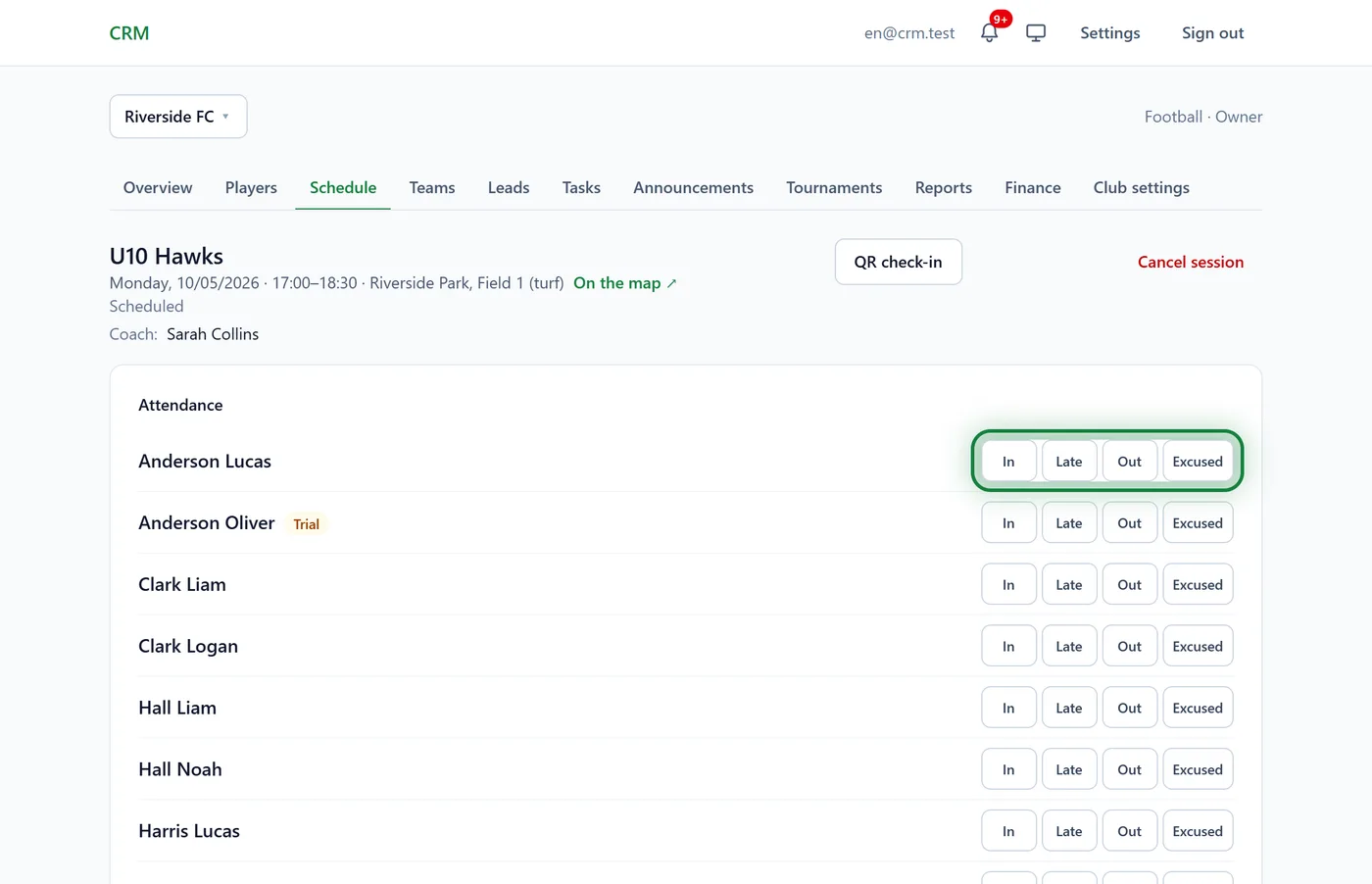Image resolution: width=1372 pixels, height=884 pixels.
Task: Open the Players tab
Action: tap(251, 187)
